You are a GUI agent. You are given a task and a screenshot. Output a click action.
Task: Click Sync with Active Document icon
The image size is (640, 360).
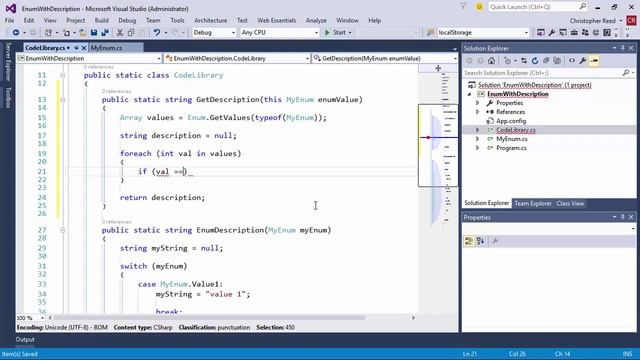524,61
